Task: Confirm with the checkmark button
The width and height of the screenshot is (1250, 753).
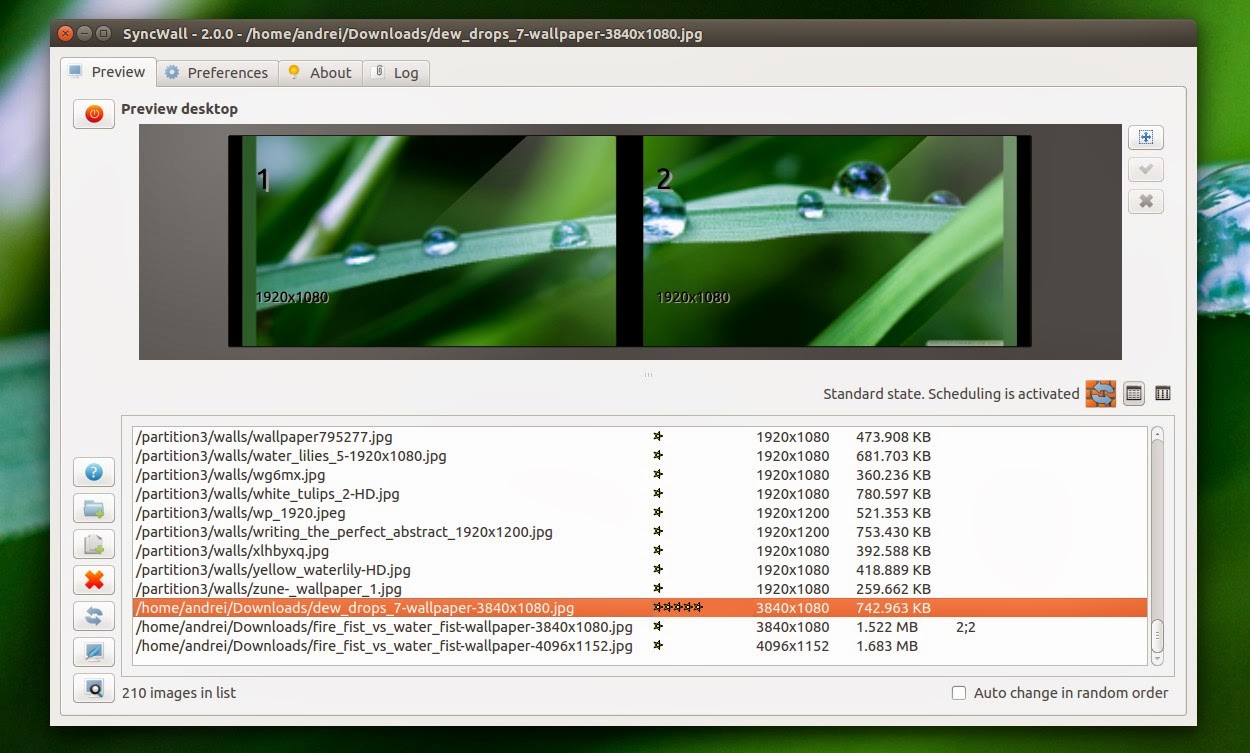Action: pyautogui.click(x=1146, y=169)
